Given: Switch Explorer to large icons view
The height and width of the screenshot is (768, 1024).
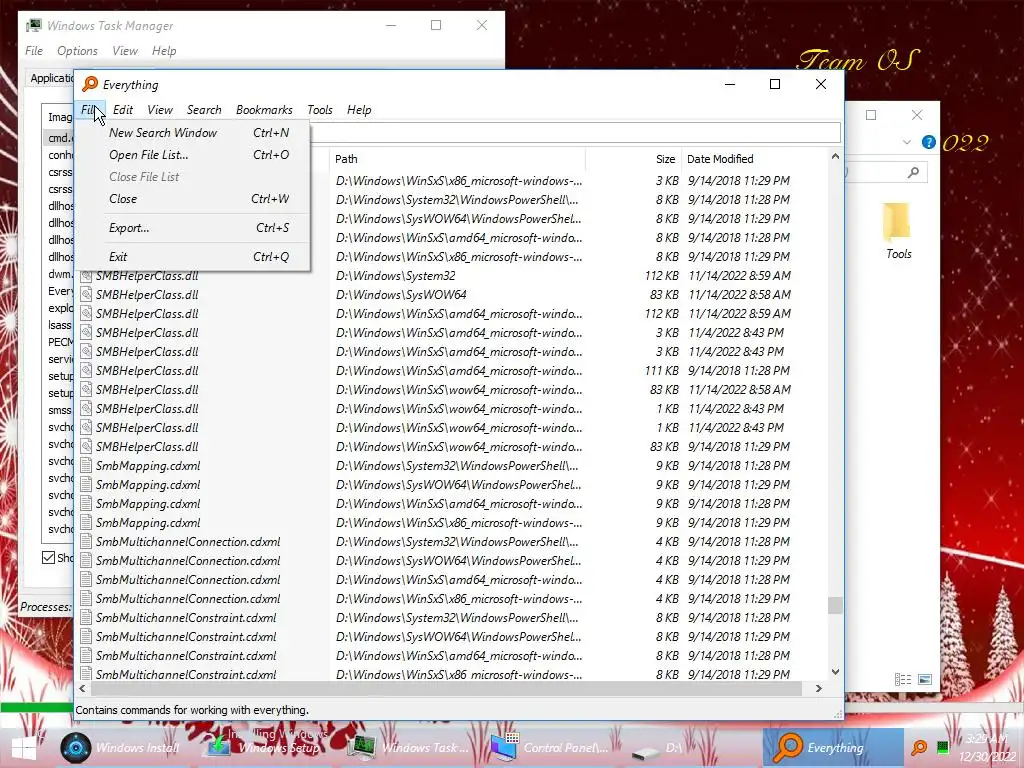Looking at the screenshot, I should pos(925,680).
